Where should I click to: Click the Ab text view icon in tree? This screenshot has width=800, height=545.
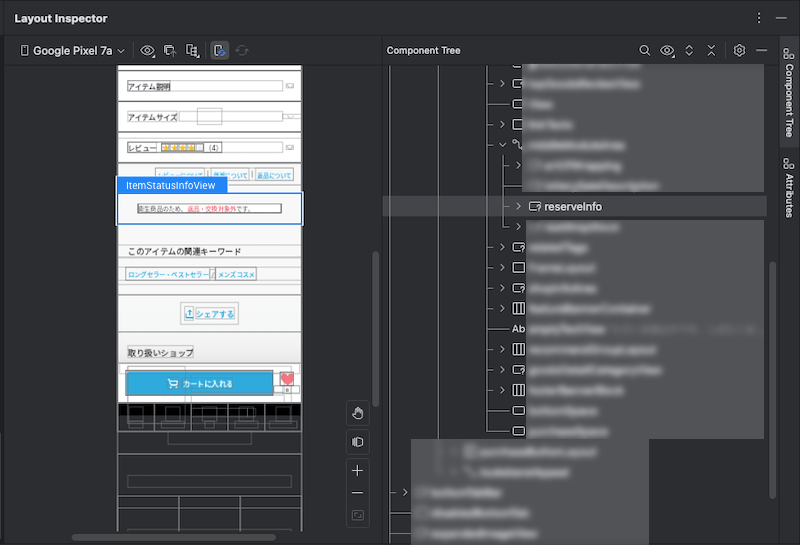(518, 329)
